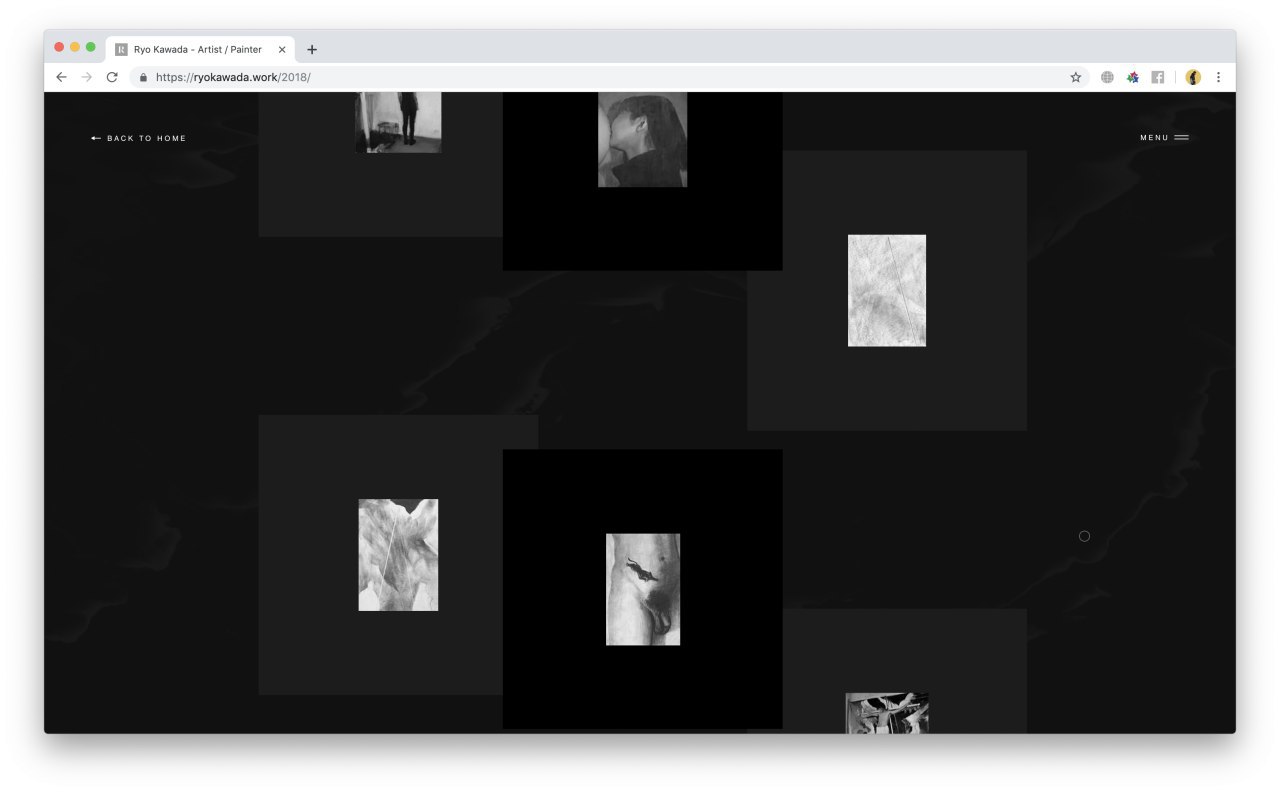Viewport: 1280px width, 792px height.
Task: Click the green fullscreen window button
Action: pos(91,47)
